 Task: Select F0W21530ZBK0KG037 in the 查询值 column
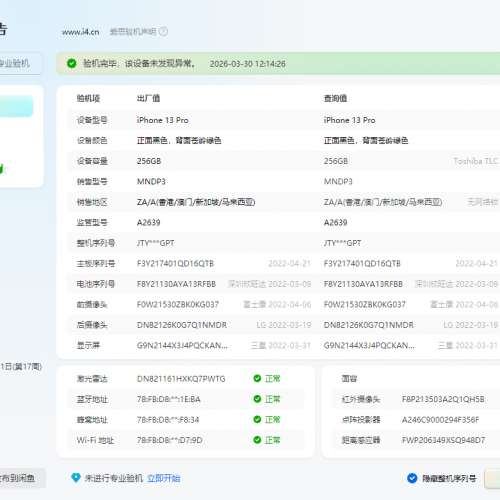coord(365,304)
